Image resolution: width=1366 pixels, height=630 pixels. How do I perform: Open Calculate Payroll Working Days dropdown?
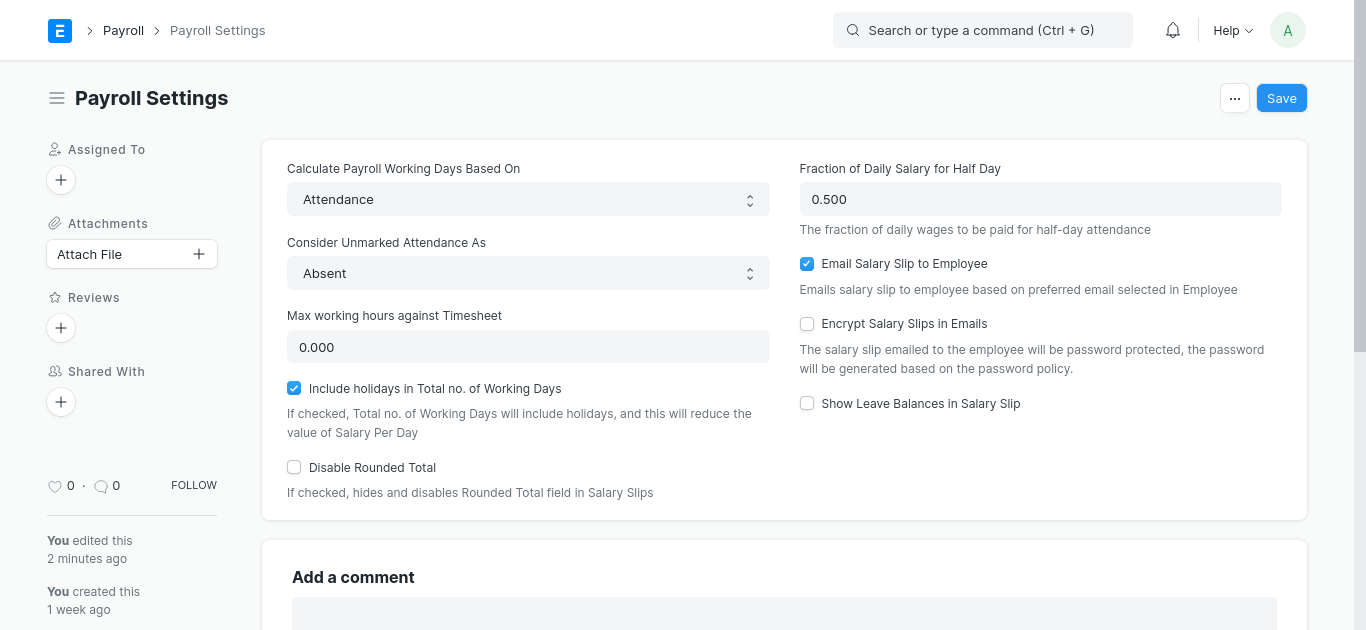[x=528, y=200]
